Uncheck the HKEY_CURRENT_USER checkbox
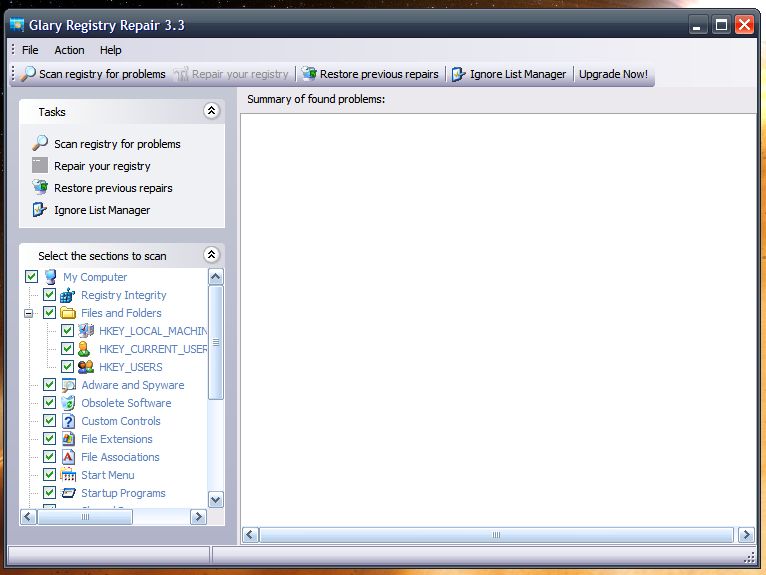The image size is (766, 575). click(x=67, y=348)
